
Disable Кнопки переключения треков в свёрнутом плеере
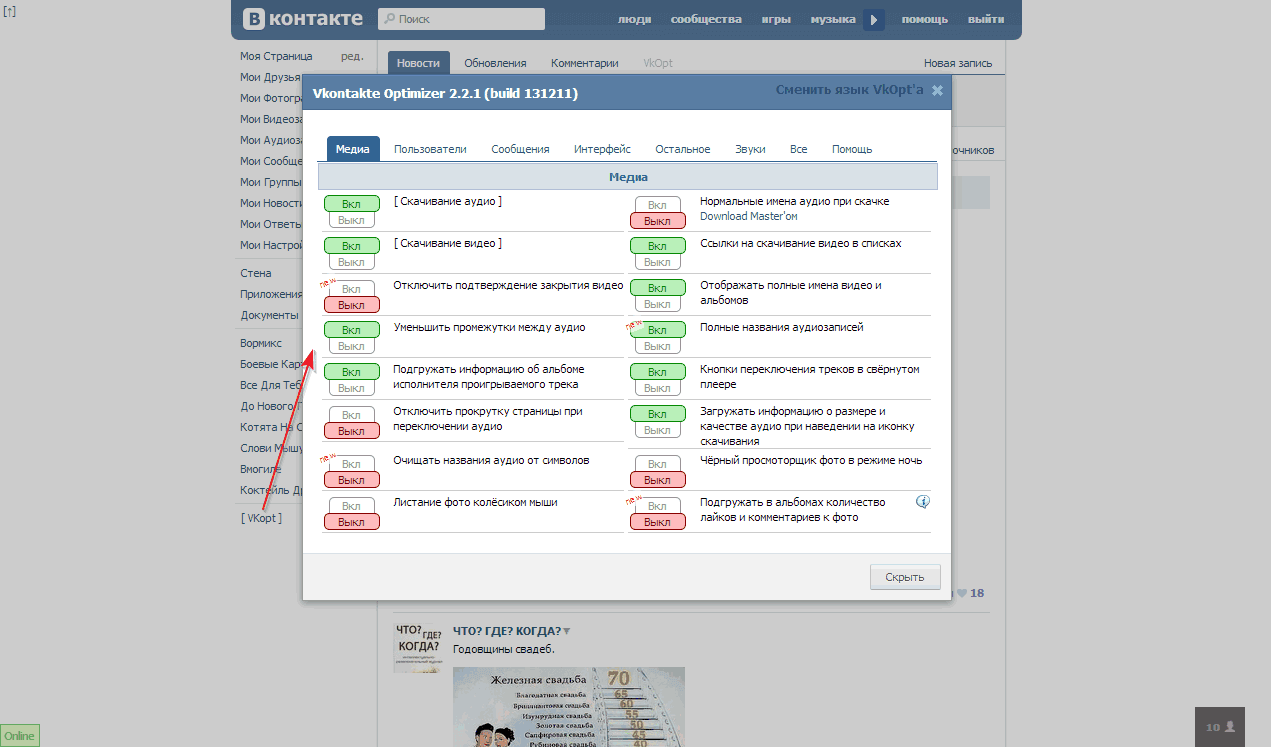(x=657, y=388)
